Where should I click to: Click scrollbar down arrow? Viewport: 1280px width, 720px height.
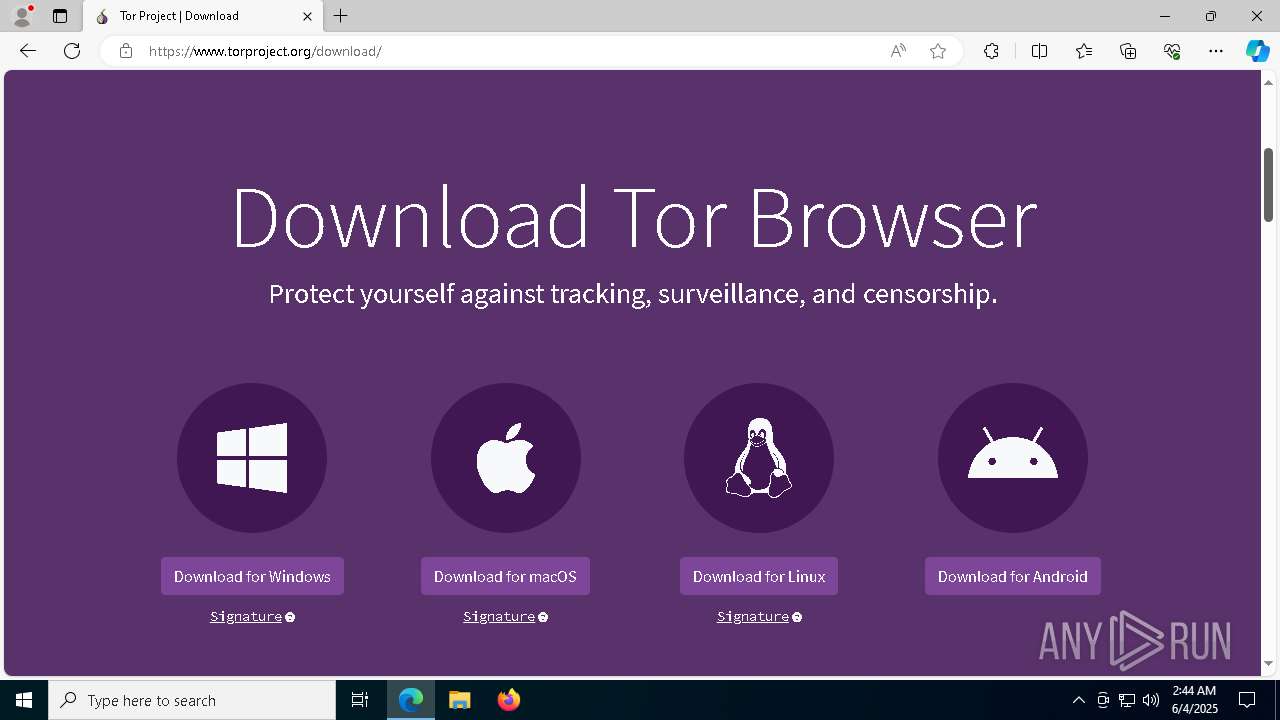point(1268,663)
